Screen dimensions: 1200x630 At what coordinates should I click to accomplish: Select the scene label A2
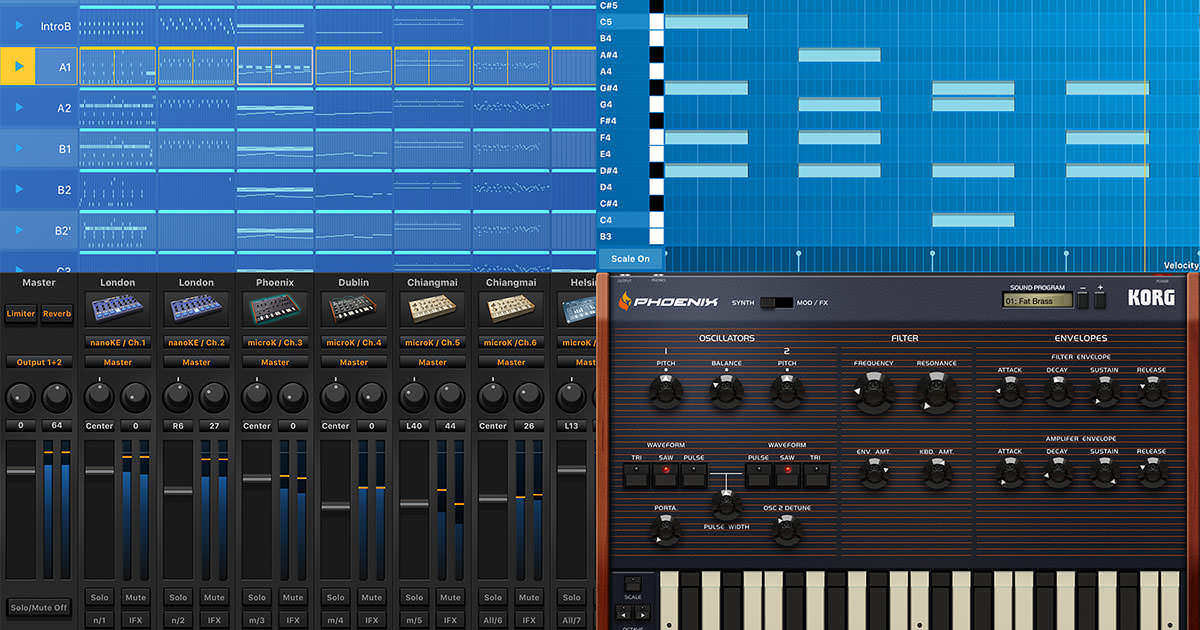[64, 107]
